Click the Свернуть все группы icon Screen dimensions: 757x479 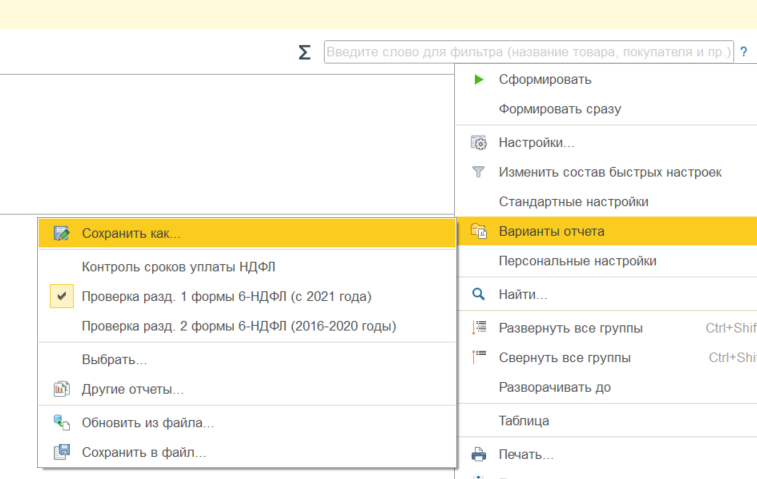tap(478, 358)
